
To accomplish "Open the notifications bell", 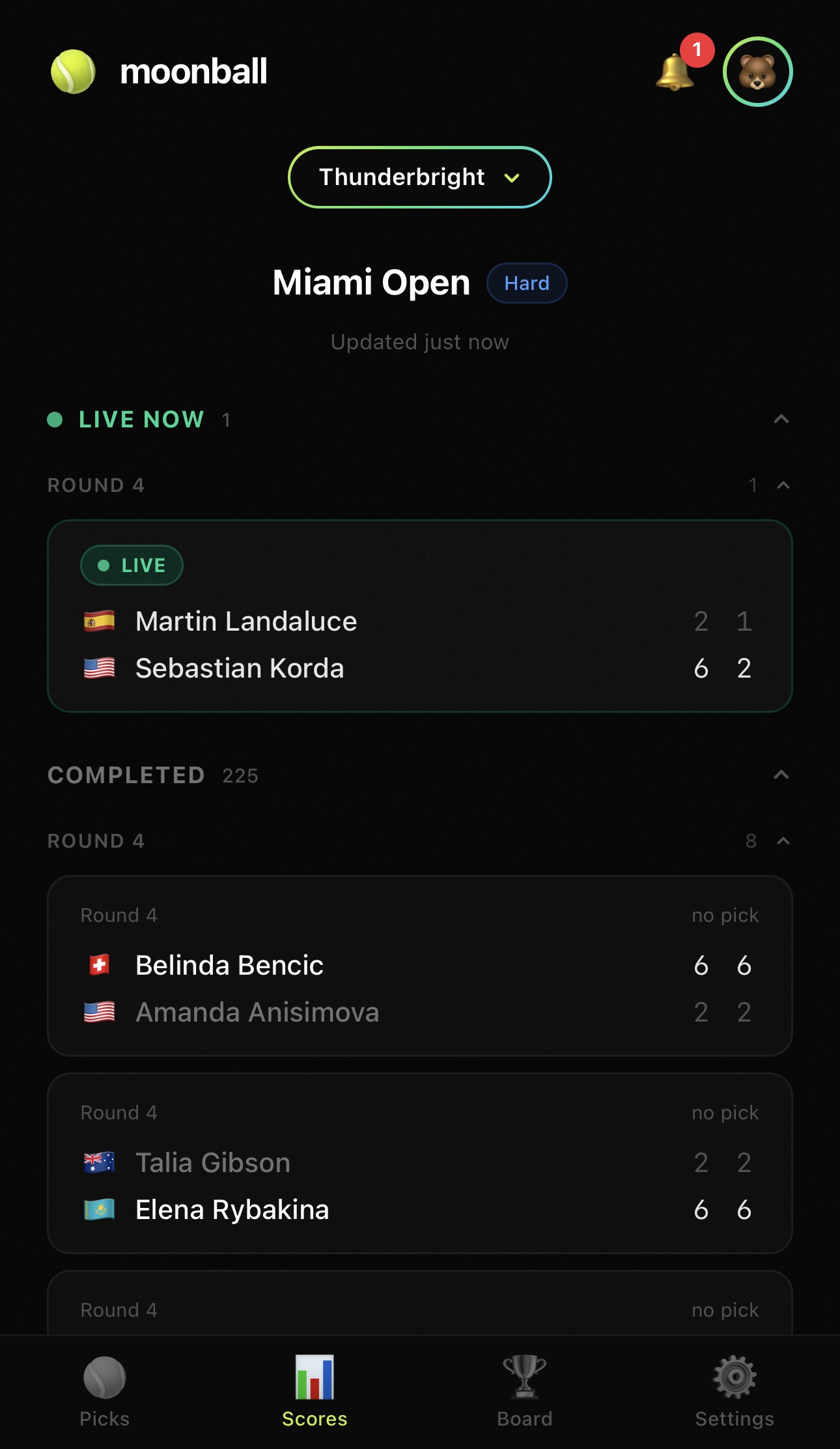I will click(675, 72).
